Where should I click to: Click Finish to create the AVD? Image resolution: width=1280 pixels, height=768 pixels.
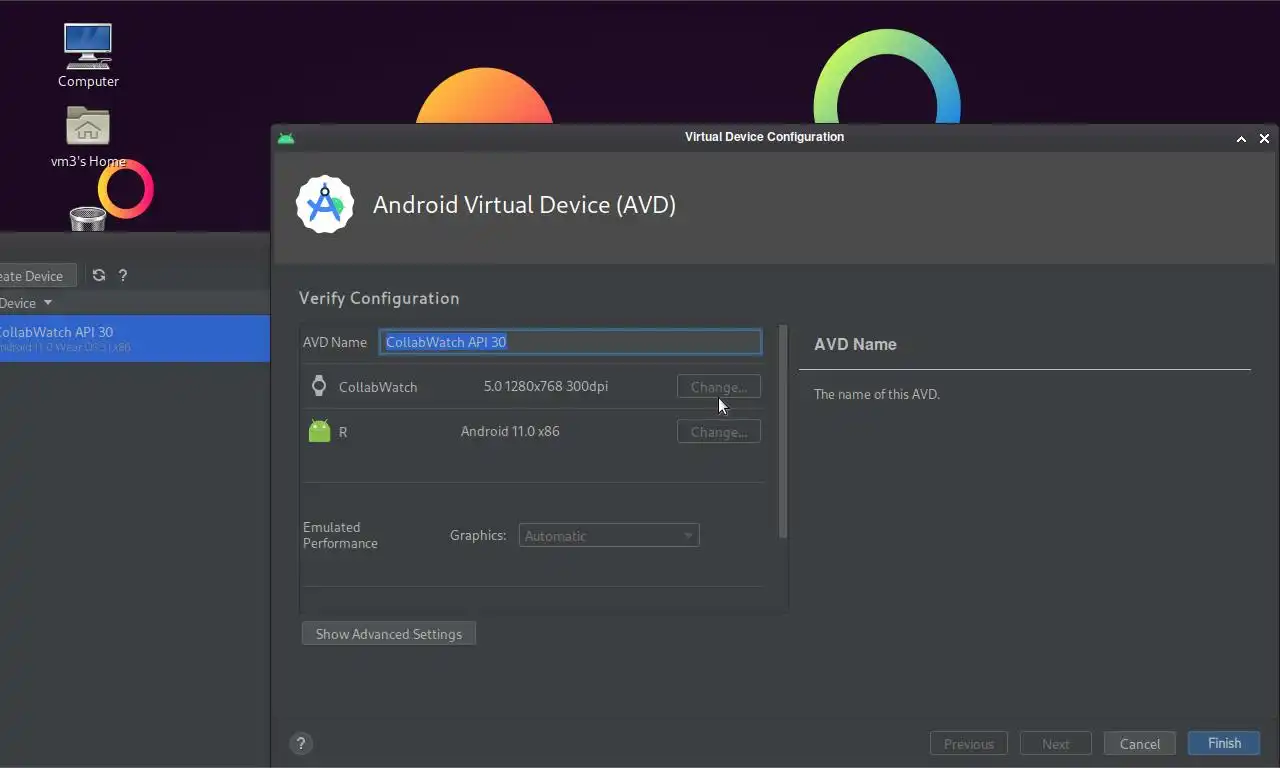point(1224,743)
